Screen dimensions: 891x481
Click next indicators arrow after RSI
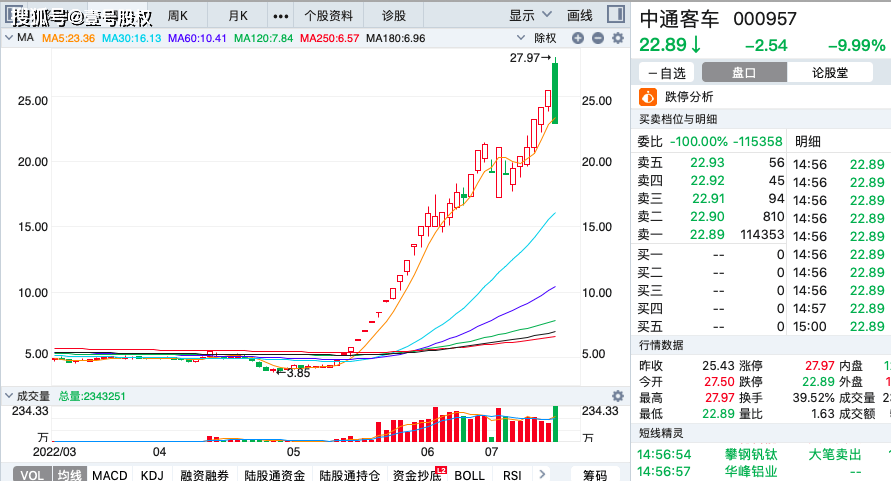pos(542,474)
